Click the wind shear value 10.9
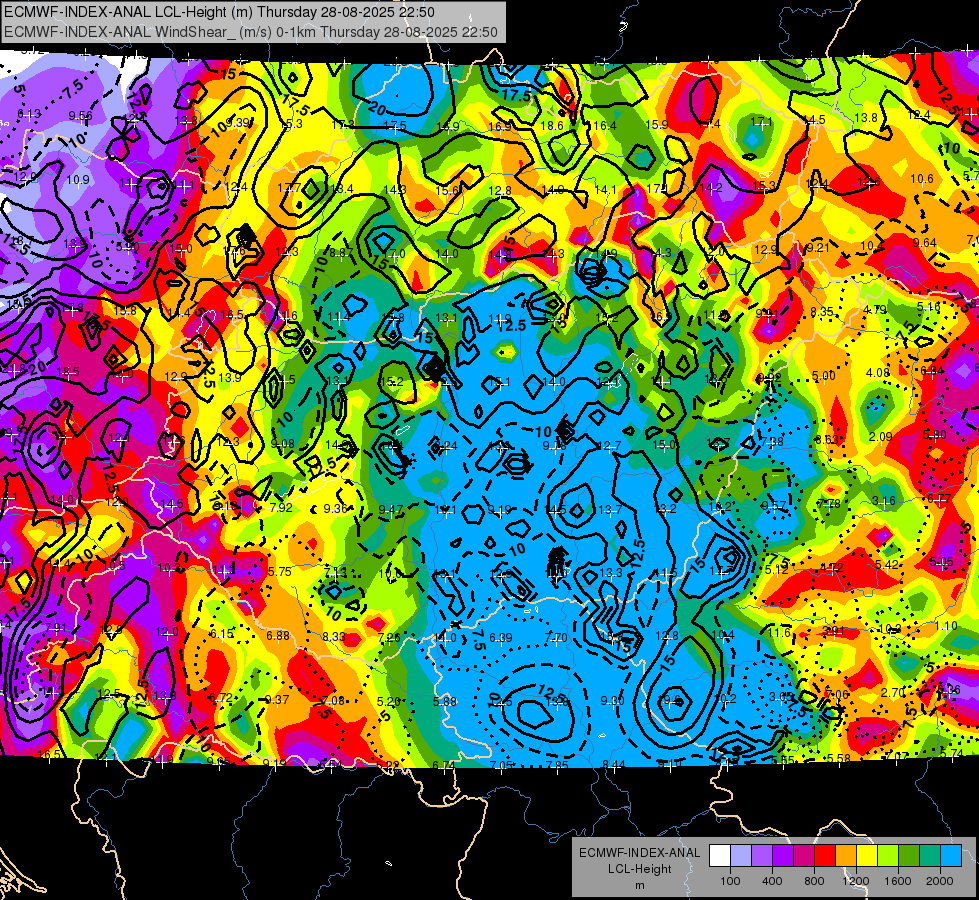The image size is (979, 900). [x=78, y=180]
